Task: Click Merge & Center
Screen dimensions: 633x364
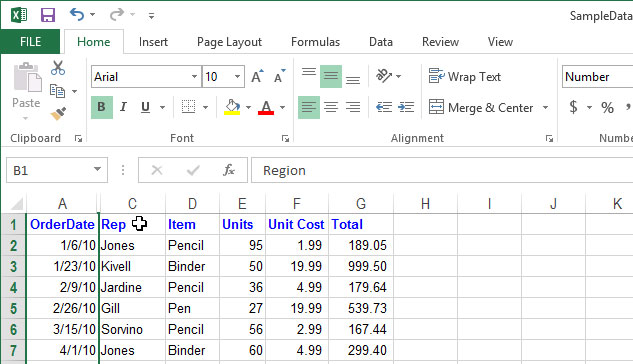Action: click(481, 108)
